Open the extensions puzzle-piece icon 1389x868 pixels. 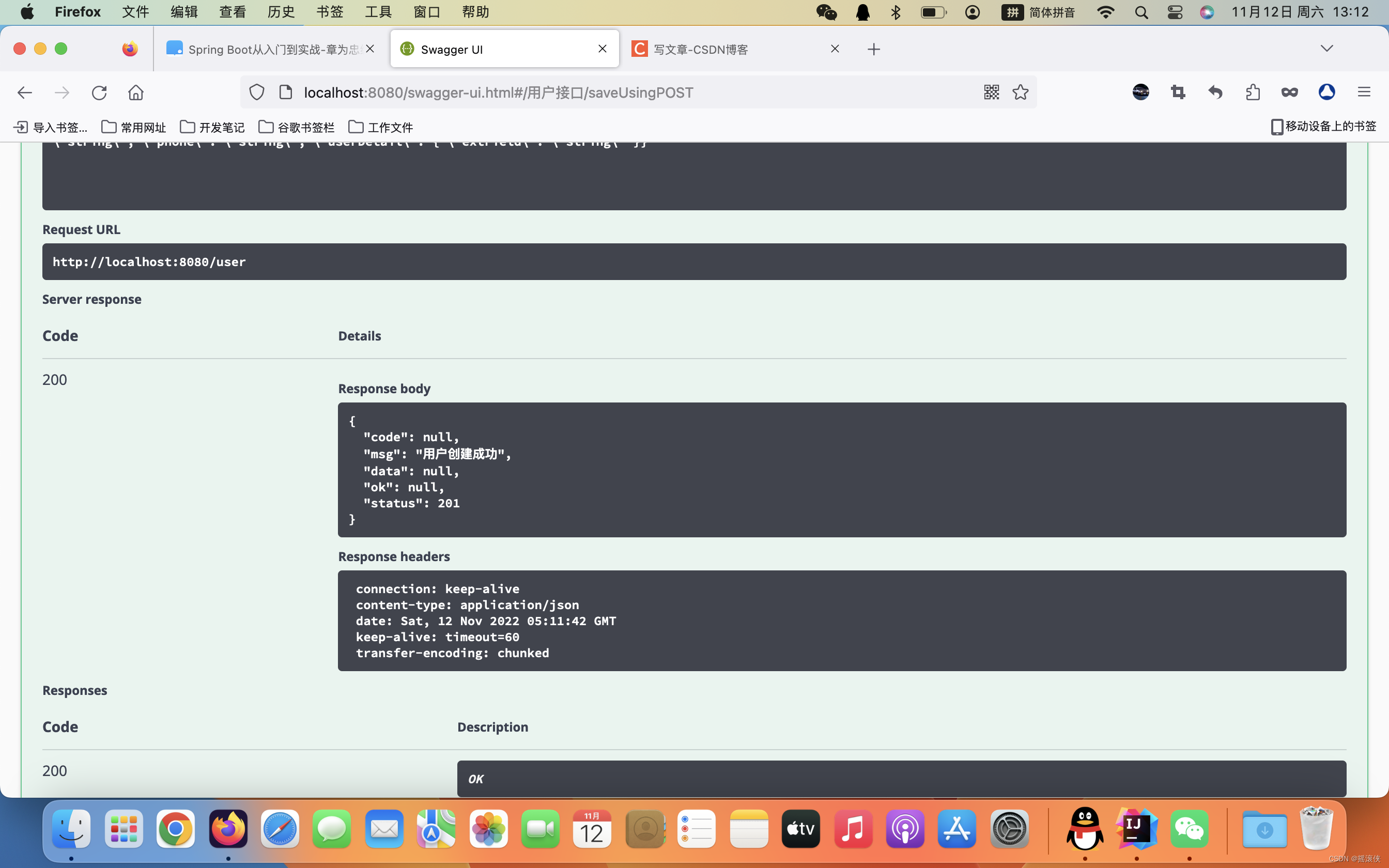[1253, 92]
